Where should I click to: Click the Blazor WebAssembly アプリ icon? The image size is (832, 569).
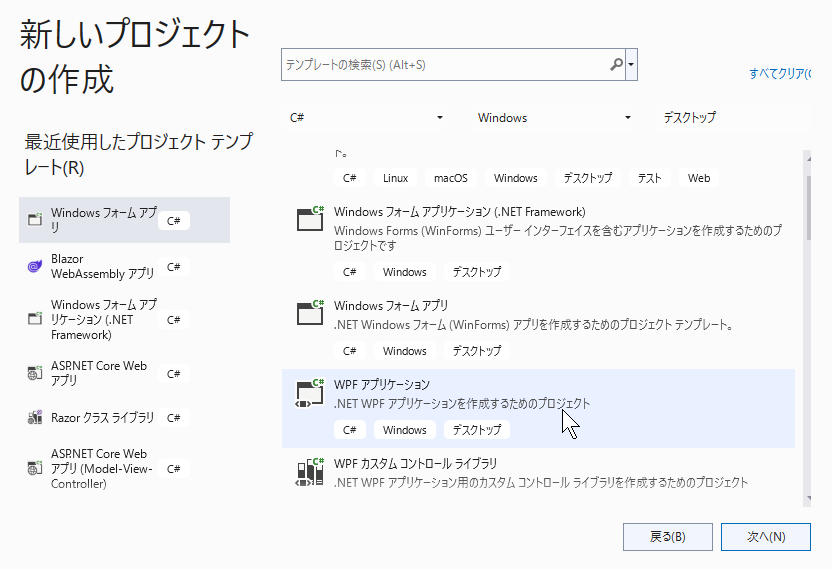[35, 266]
